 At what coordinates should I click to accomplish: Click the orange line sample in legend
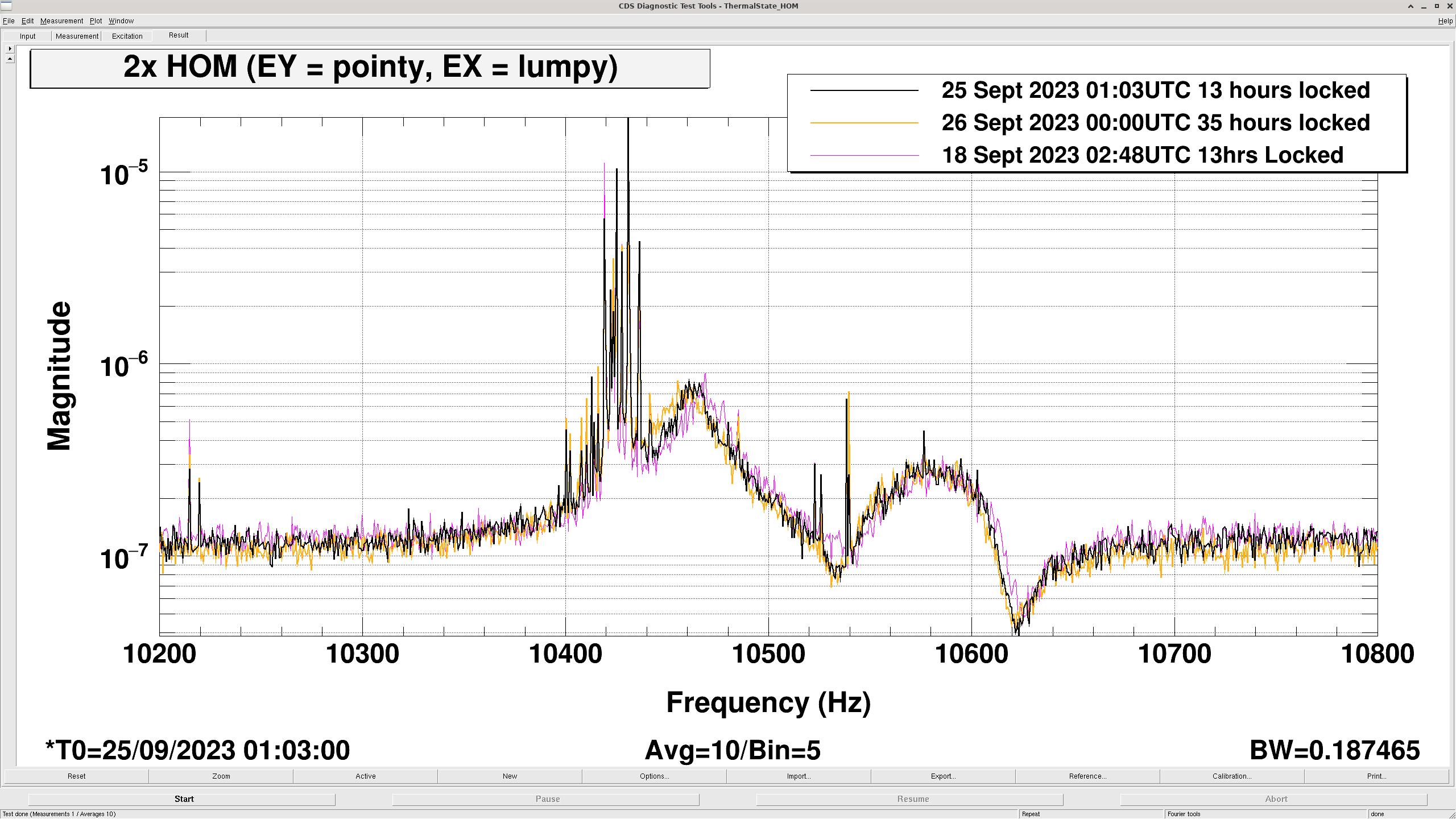pos(864,123)
